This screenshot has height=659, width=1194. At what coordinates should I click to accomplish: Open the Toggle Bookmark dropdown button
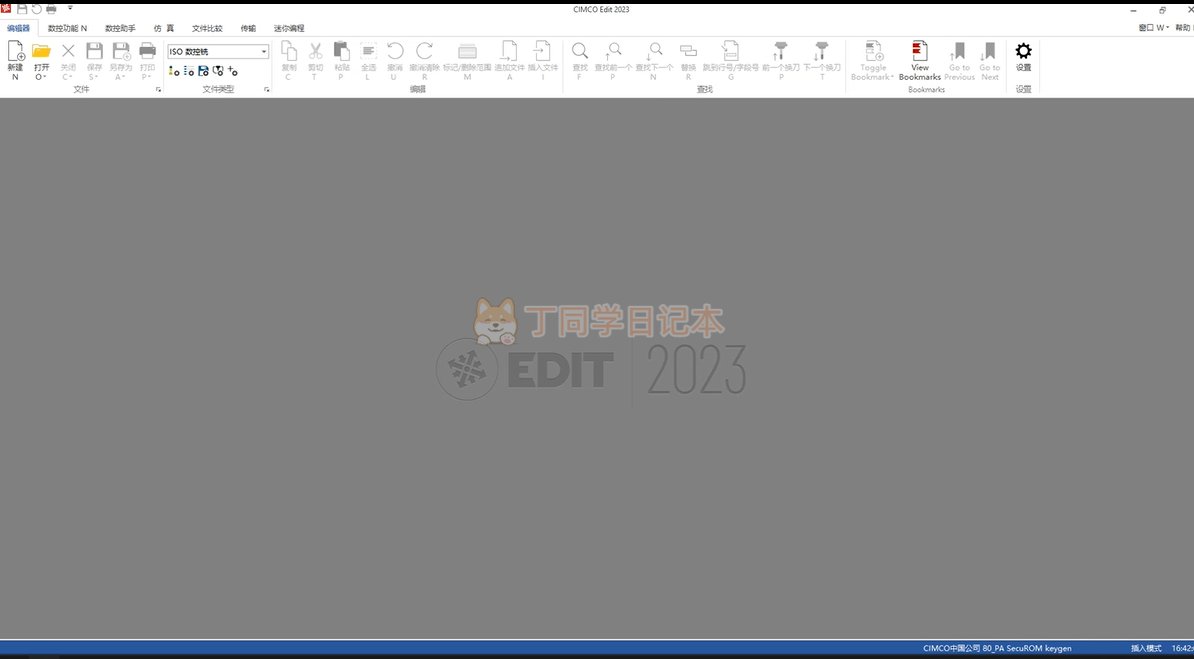tap(873, 60)
